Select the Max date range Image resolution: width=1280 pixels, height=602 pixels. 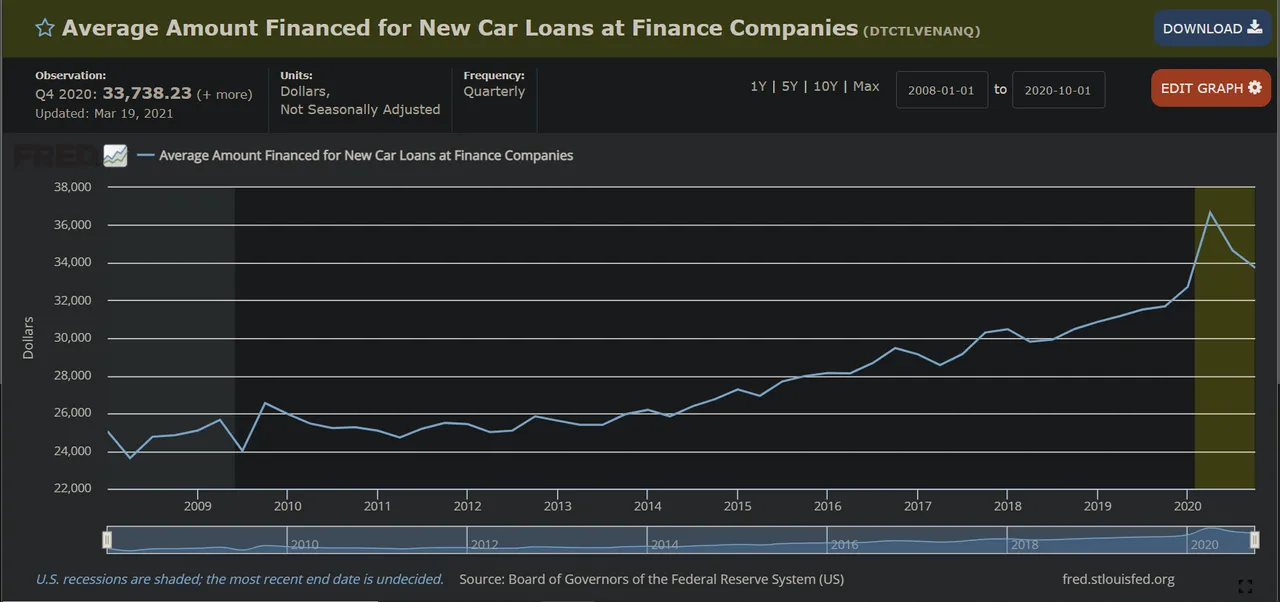(x=866, y=87)
